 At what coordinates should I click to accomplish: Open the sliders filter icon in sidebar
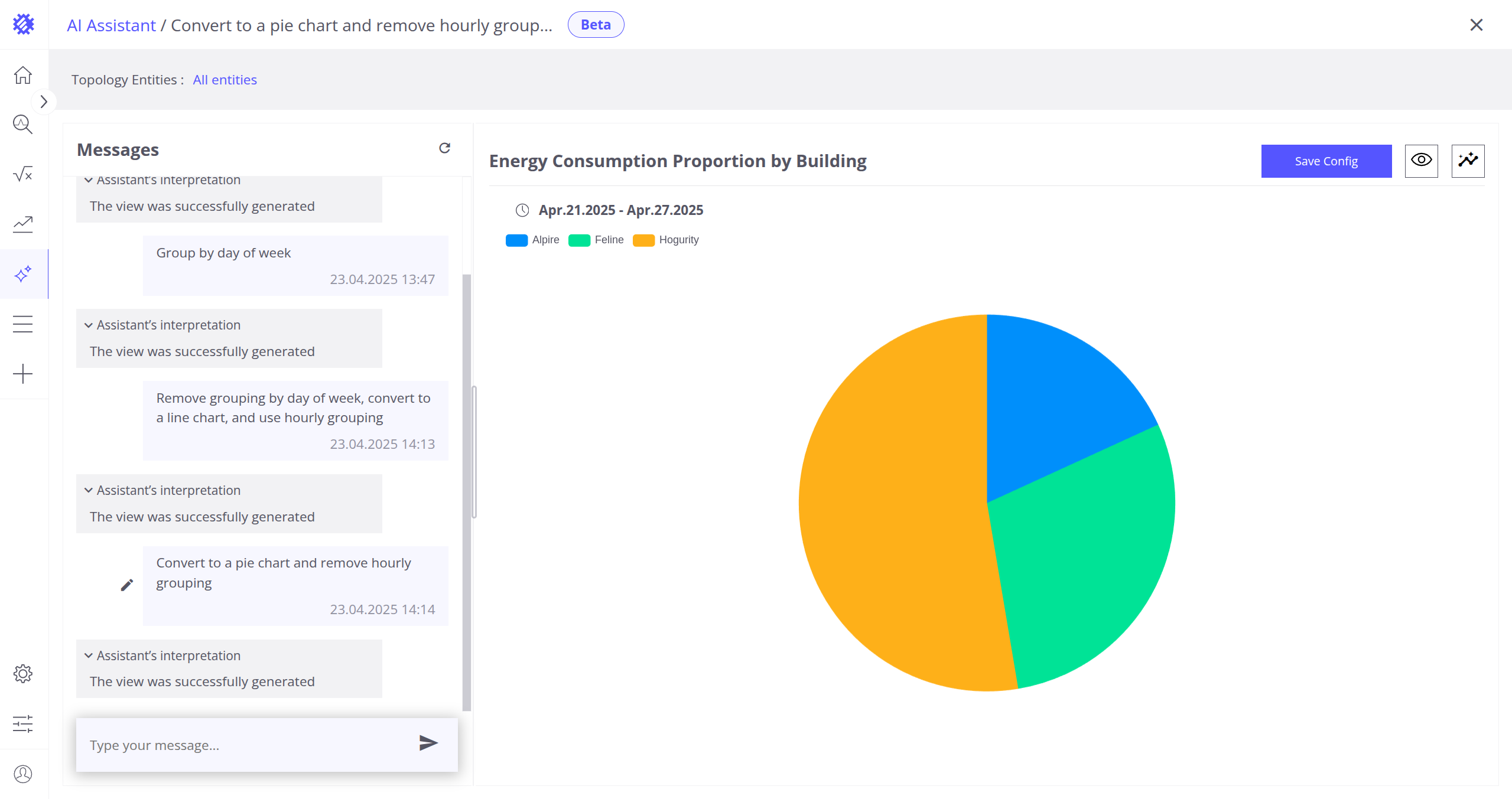pos(23,723)
